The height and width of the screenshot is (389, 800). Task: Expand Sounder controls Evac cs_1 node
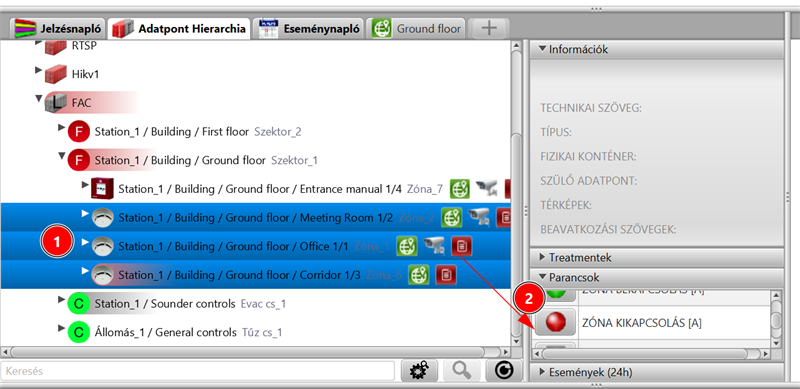tap(62, 299)
